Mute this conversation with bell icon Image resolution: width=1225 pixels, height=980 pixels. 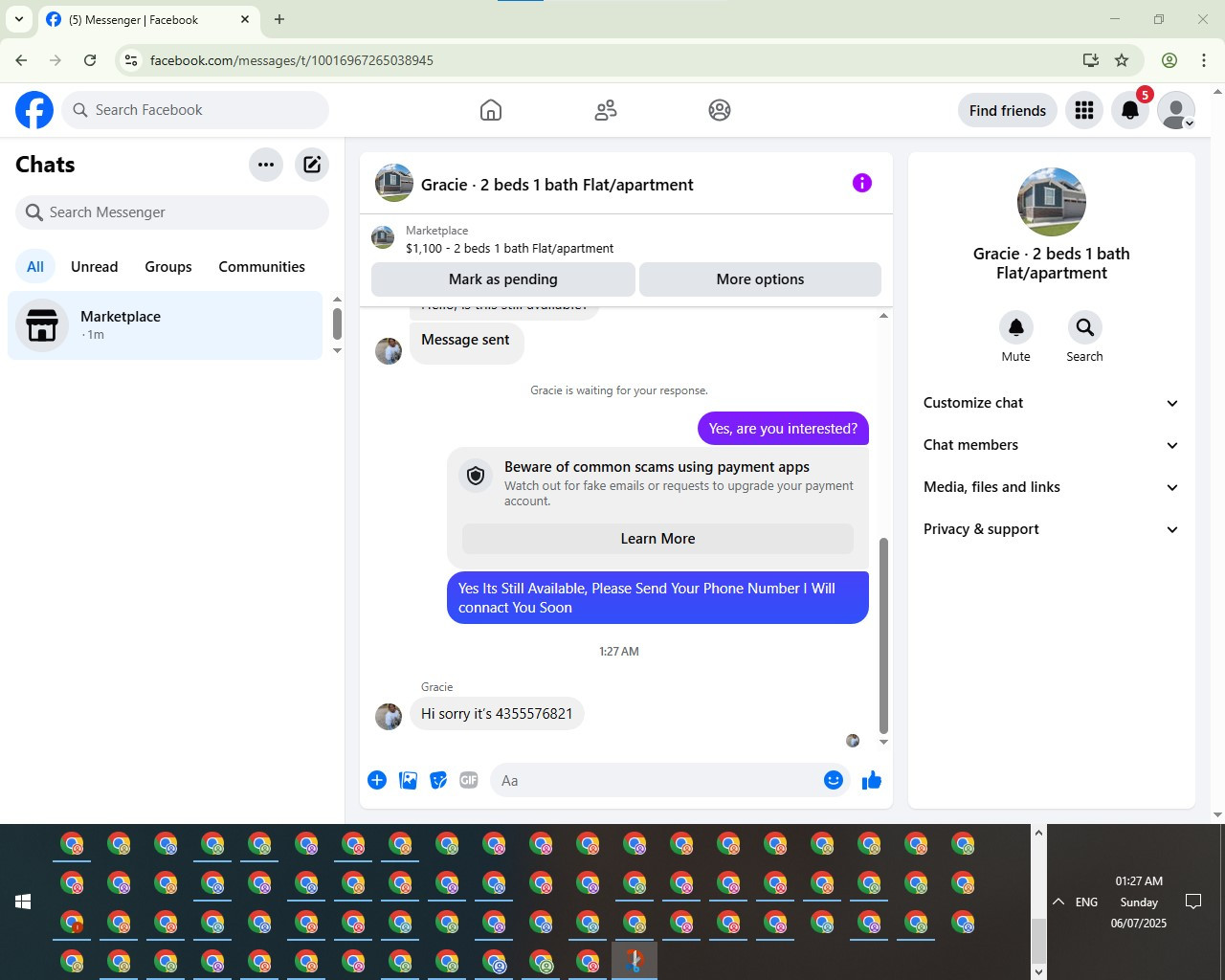point(1016,327)
